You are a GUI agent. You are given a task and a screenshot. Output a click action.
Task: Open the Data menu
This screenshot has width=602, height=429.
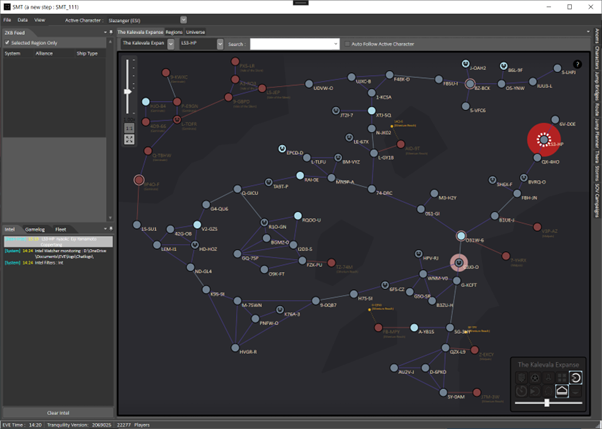coord(23,19)
